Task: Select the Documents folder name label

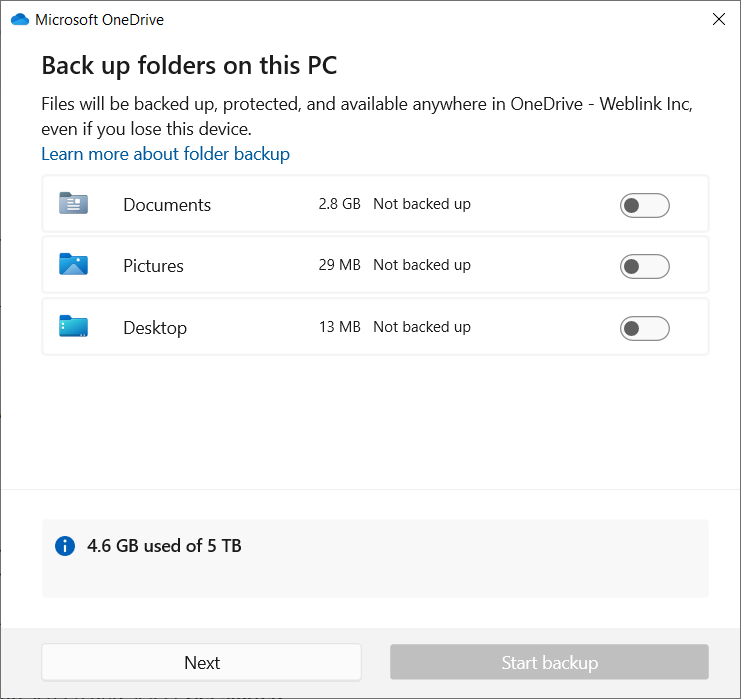Action: click(167, 205)
